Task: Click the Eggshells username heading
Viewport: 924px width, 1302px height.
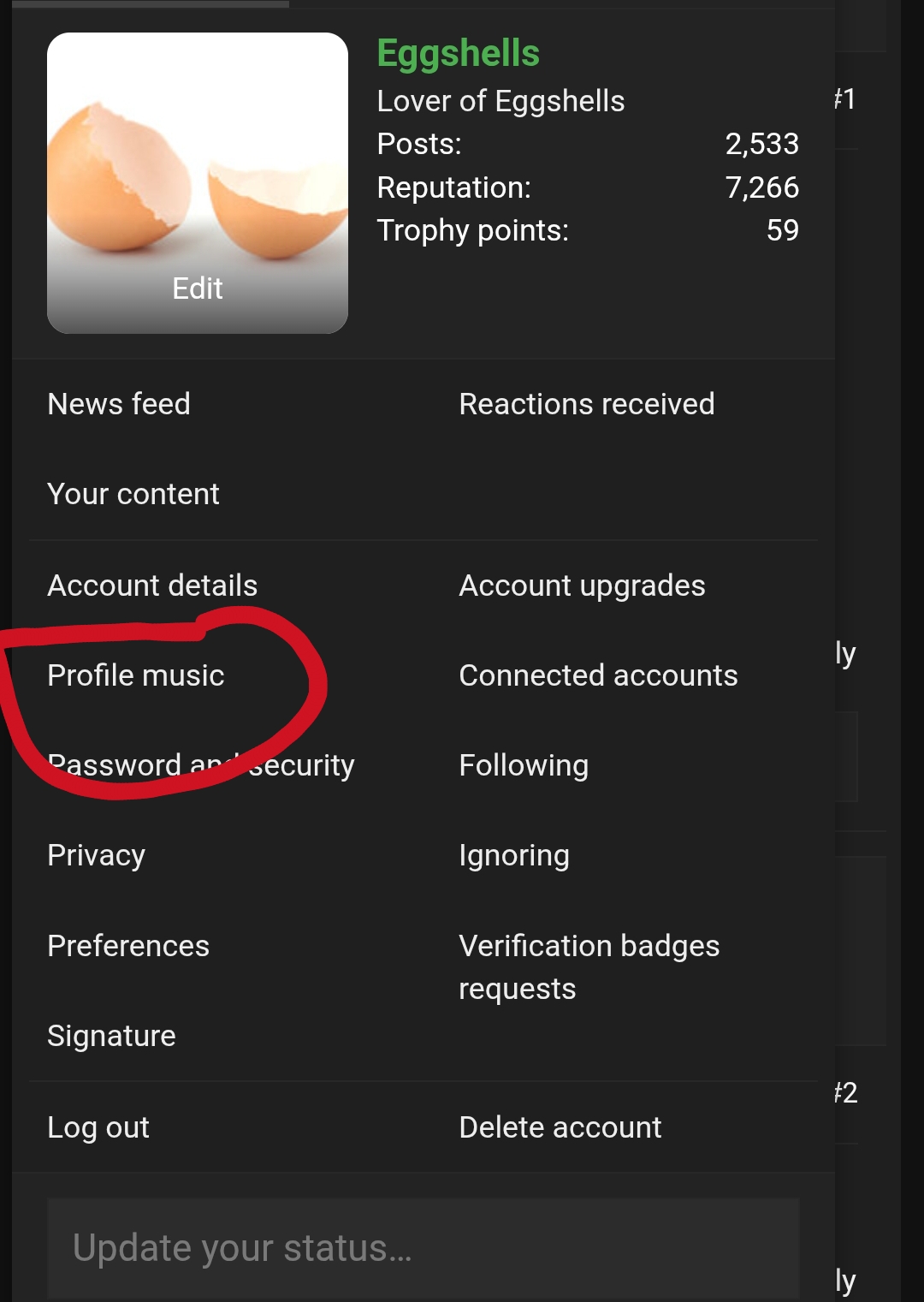Action: pyautogui.click(x=456, y=53)
